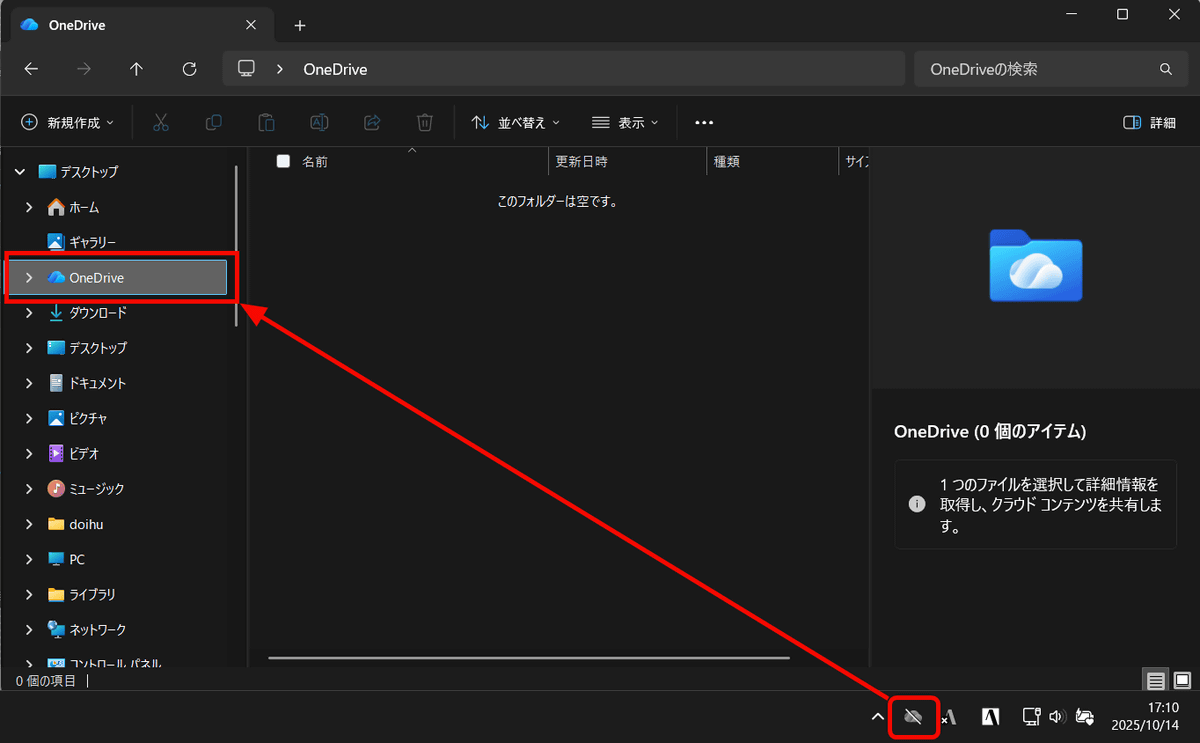Open the network status tray icon
The width and height of the screenshot is (1200, 743).
coord(1031,716)
